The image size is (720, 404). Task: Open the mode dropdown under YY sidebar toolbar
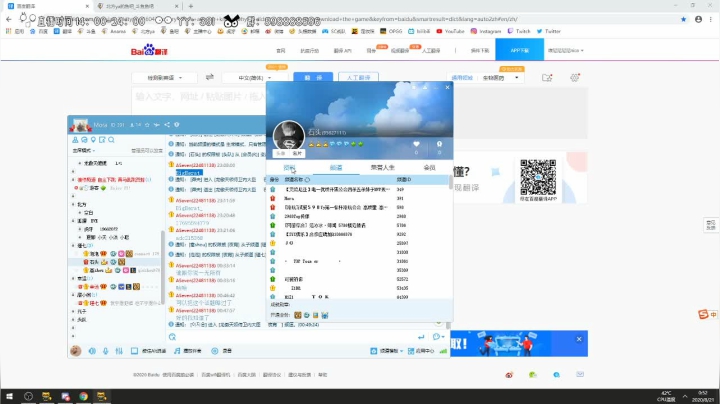(84, 151)
